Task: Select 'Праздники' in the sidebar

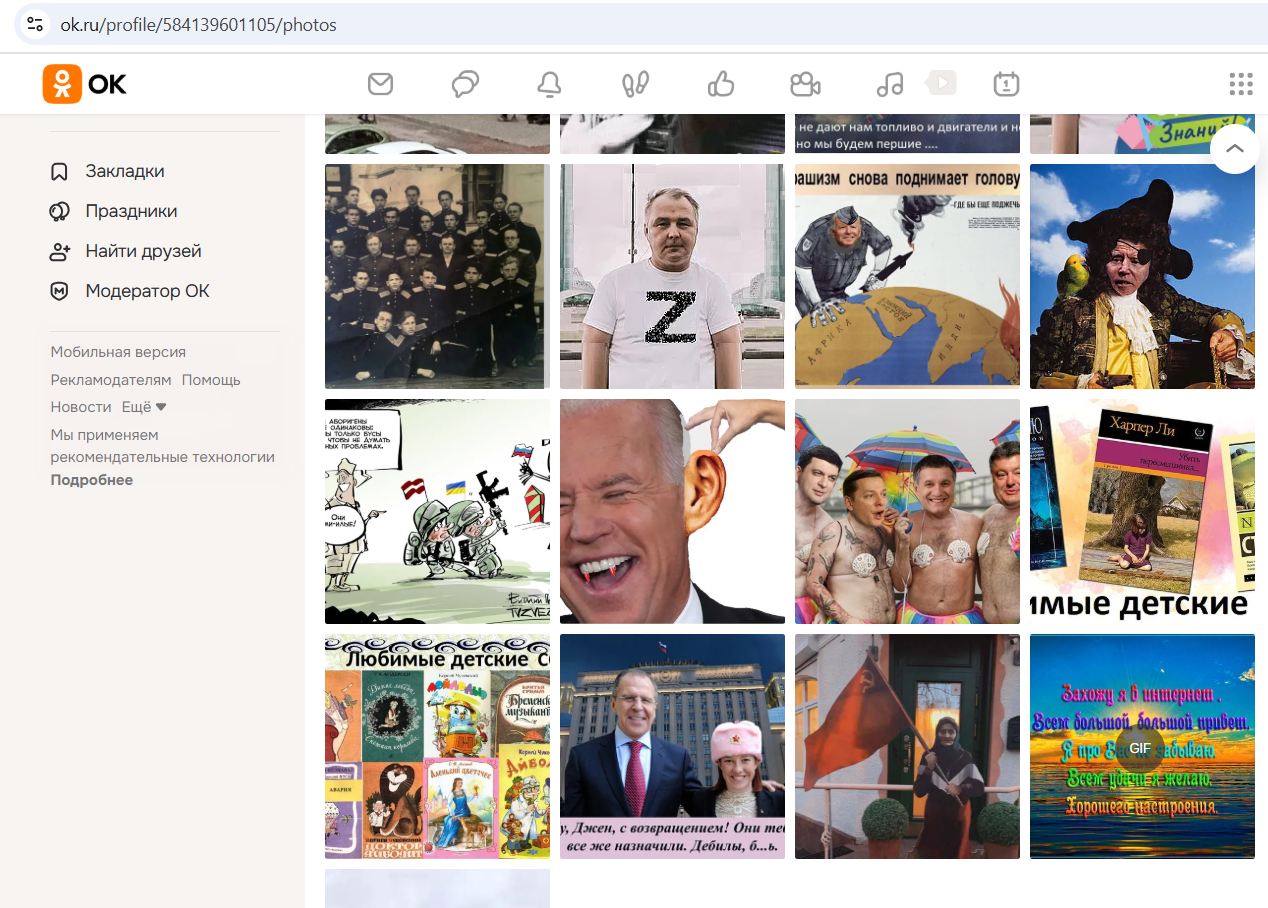Action: (131, 211)
